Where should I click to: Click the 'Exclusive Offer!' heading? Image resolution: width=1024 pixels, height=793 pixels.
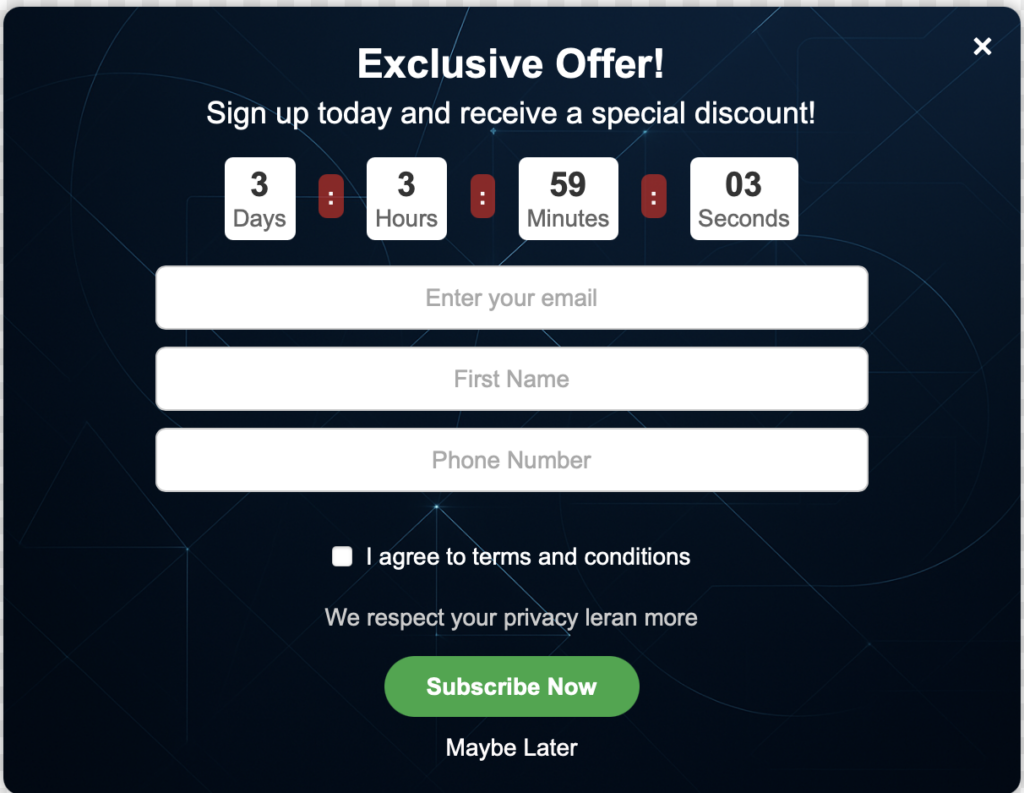click(x=511, y=65)
